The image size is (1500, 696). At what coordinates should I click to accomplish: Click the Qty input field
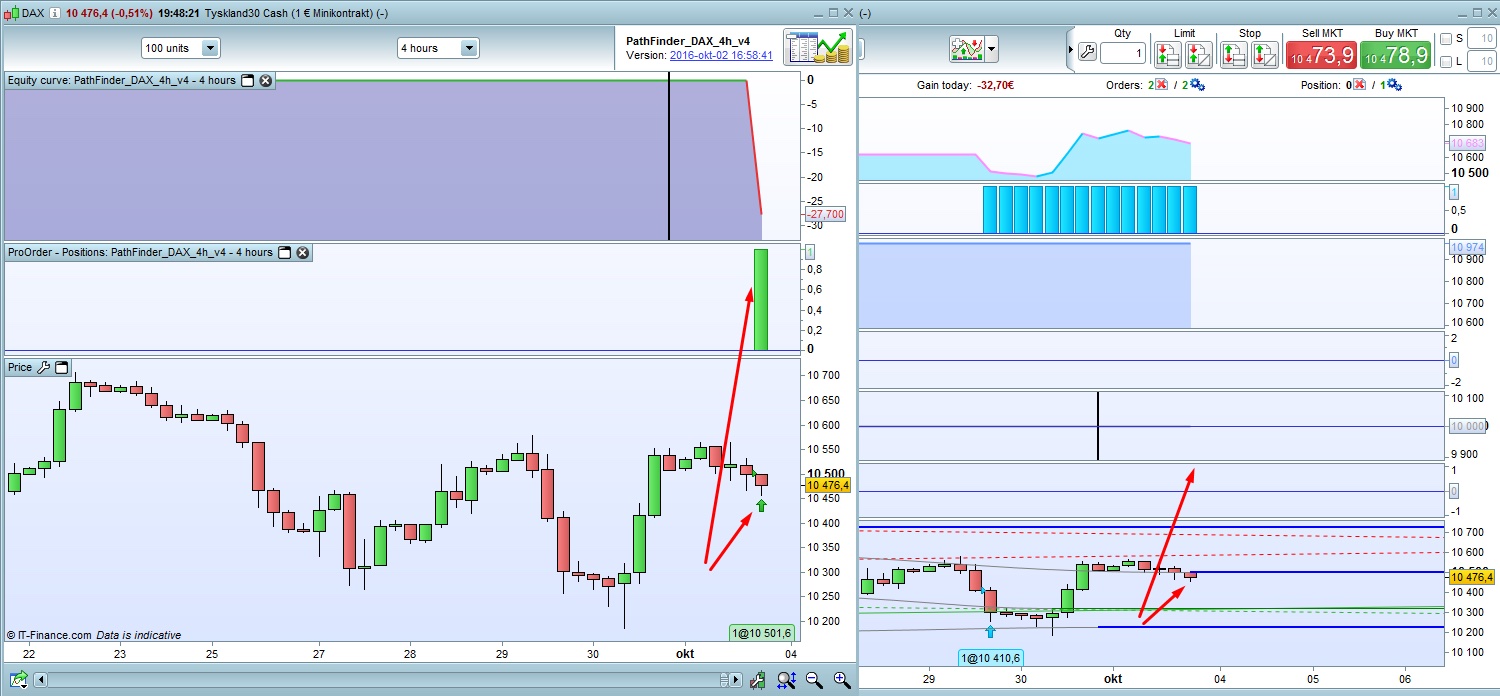coord(1123,53)
